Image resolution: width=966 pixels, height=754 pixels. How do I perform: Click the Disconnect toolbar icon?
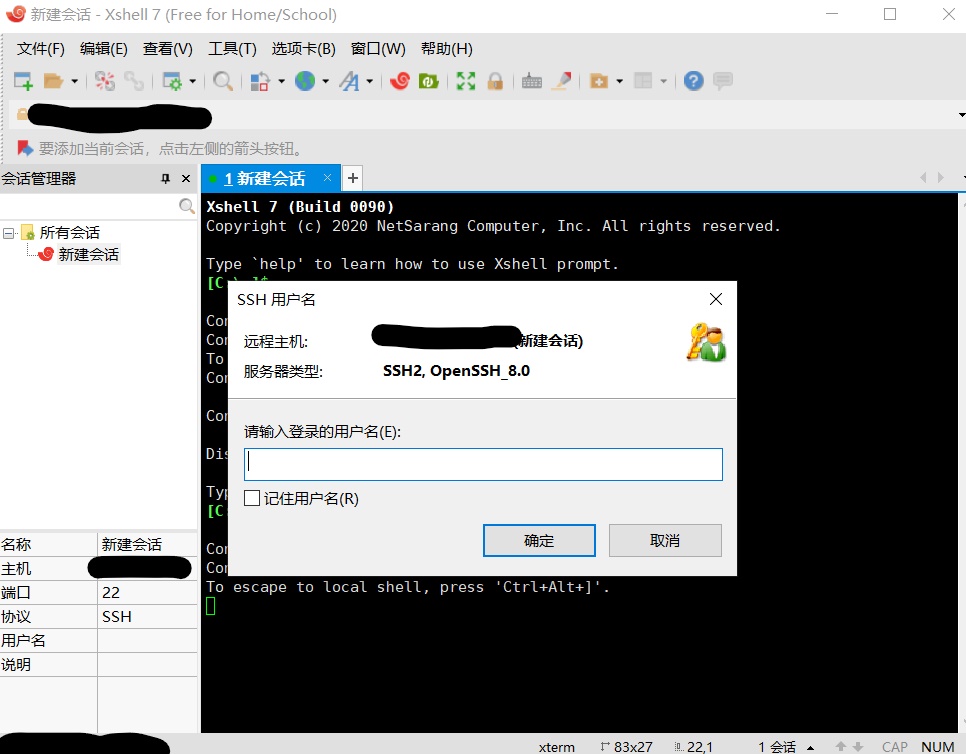point(105,81)
